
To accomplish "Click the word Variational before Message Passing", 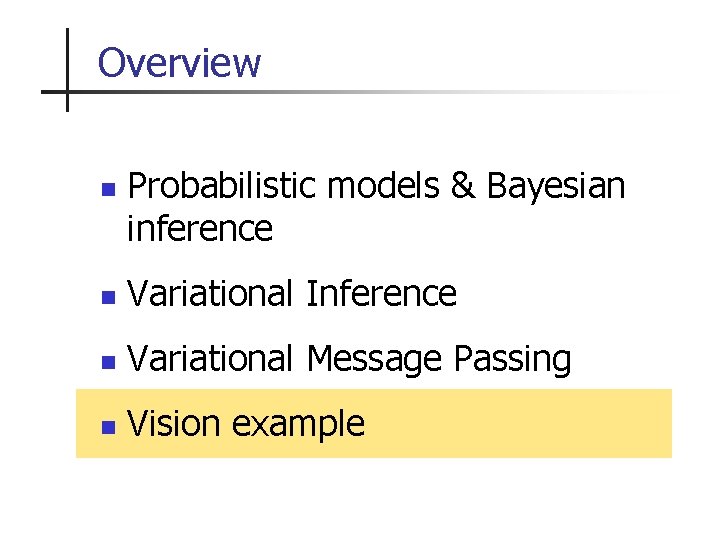I will click(210, 359).
